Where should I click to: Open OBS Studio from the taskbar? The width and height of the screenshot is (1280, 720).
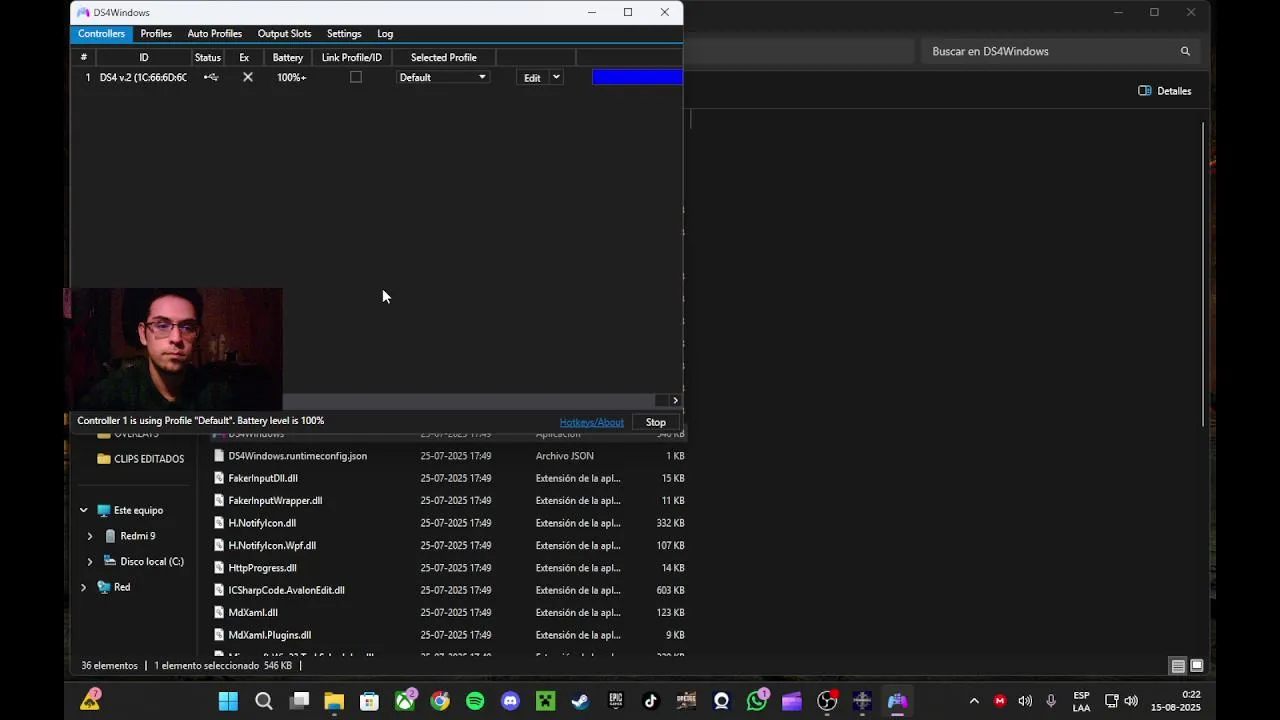(x=827, y=701)
